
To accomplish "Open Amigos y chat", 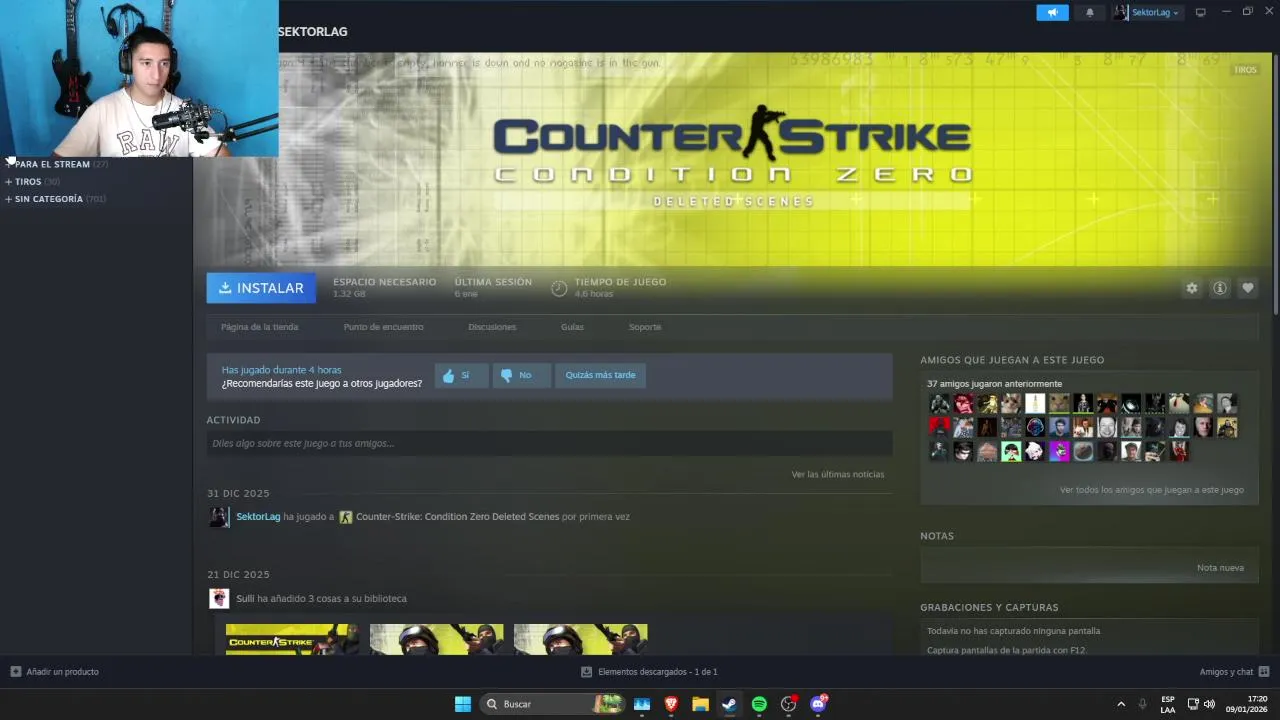I will (x=1234, y=672).
